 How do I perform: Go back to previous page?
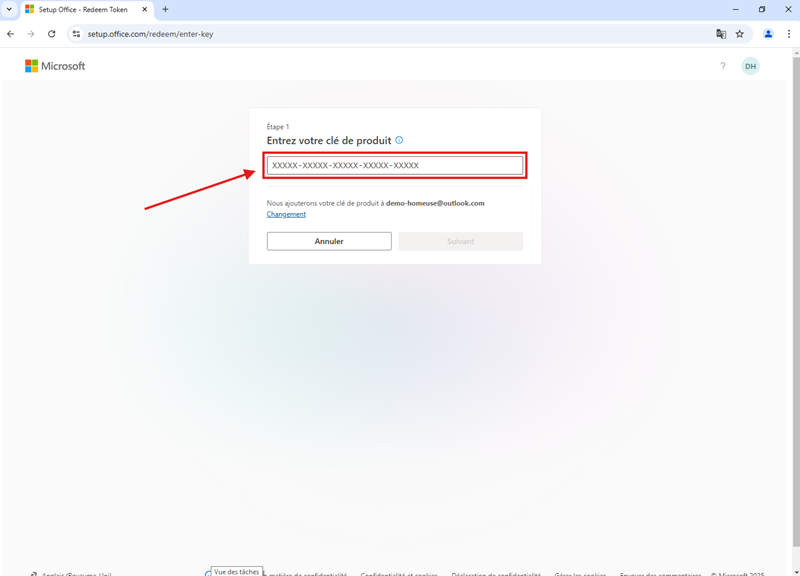coord(11,34)
